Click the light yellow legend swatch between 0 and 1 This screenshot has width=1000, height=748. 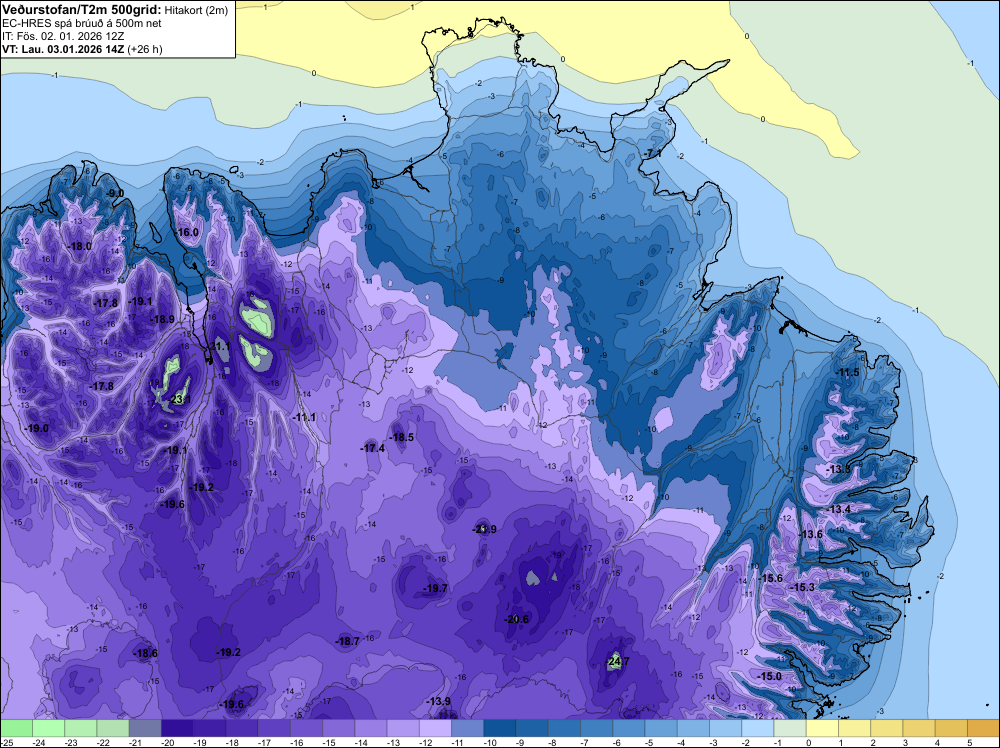coord(822,728)
